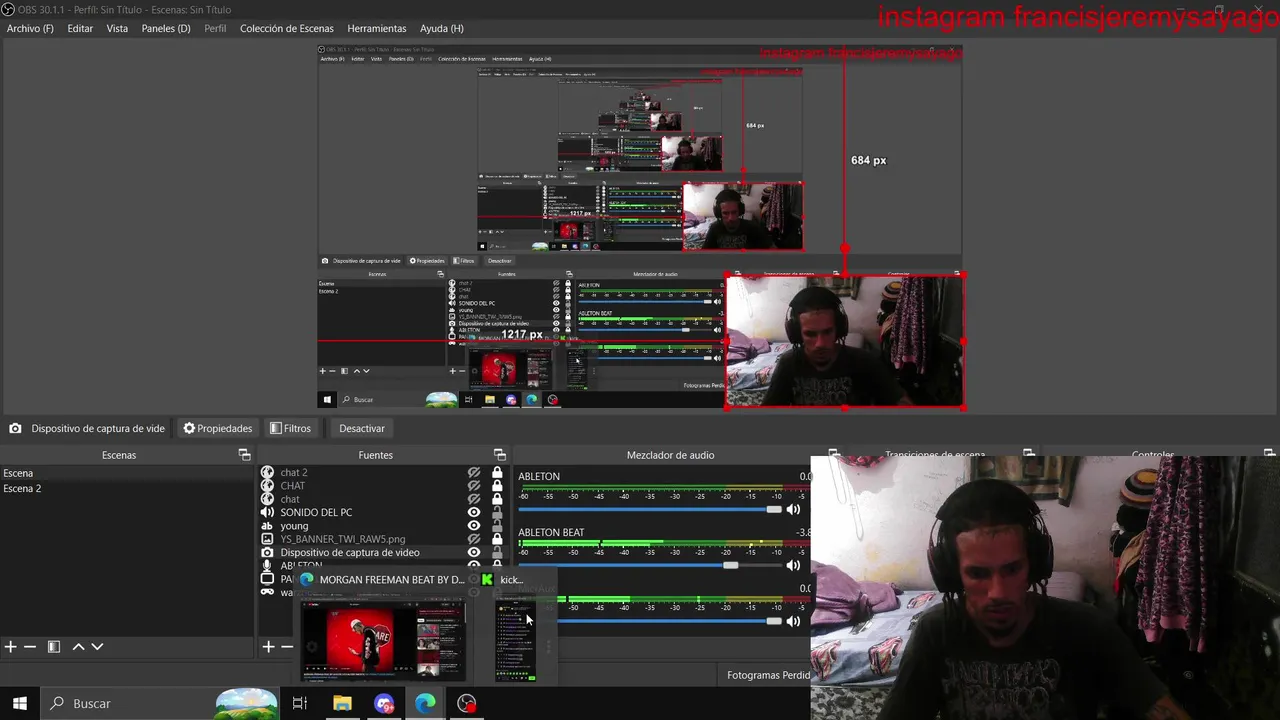1280x720 pixels.
Task: Move the scene up with the arrow
Action: [78, 647]
